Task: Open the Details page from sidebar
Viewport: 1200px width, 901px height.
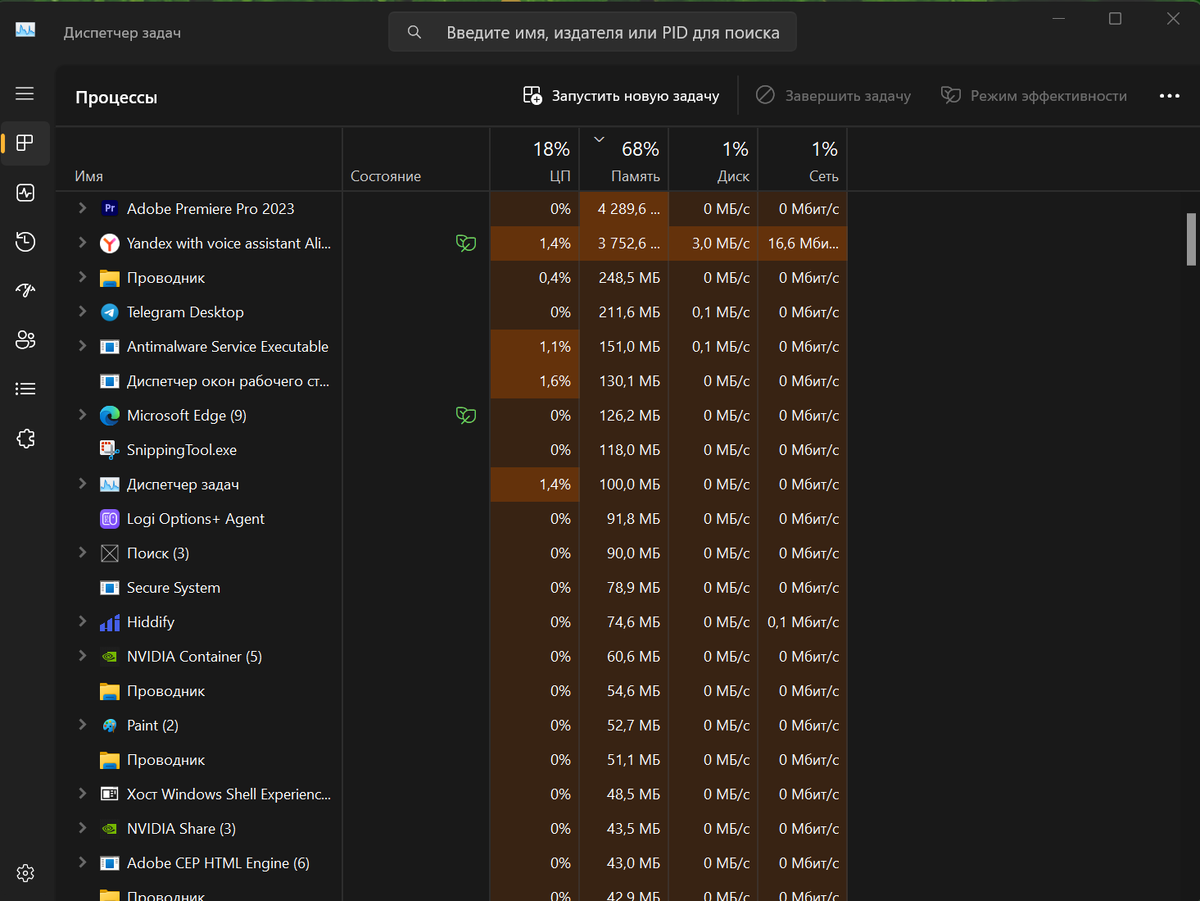Action: coord(25,388)
